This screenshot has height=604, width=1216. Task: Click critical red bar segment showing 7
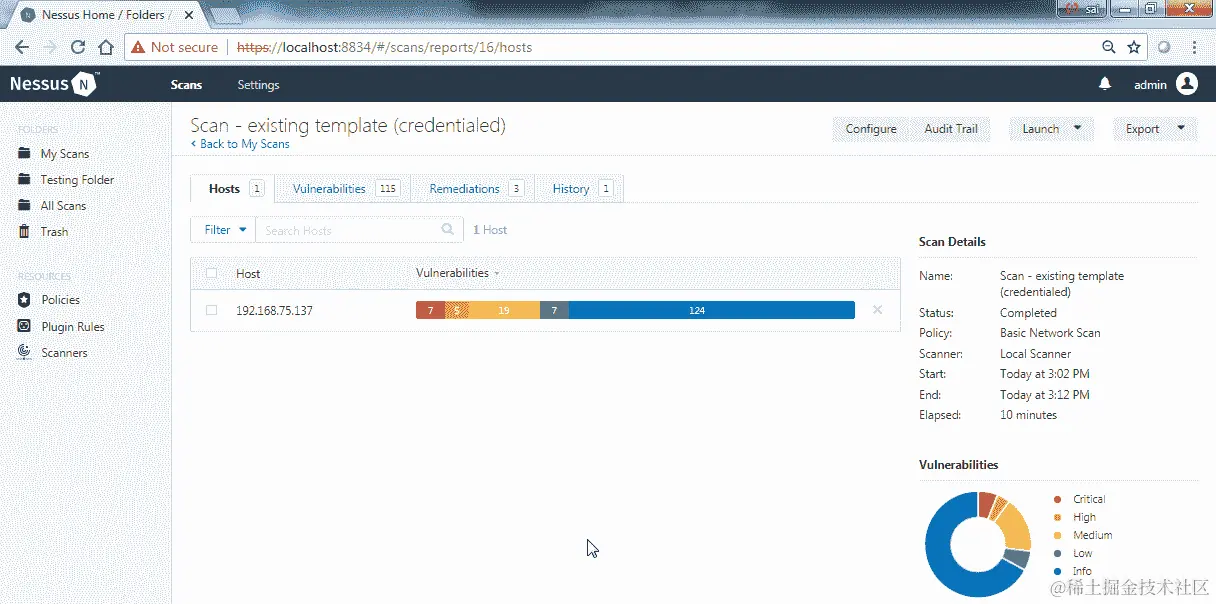coord(430,310)
